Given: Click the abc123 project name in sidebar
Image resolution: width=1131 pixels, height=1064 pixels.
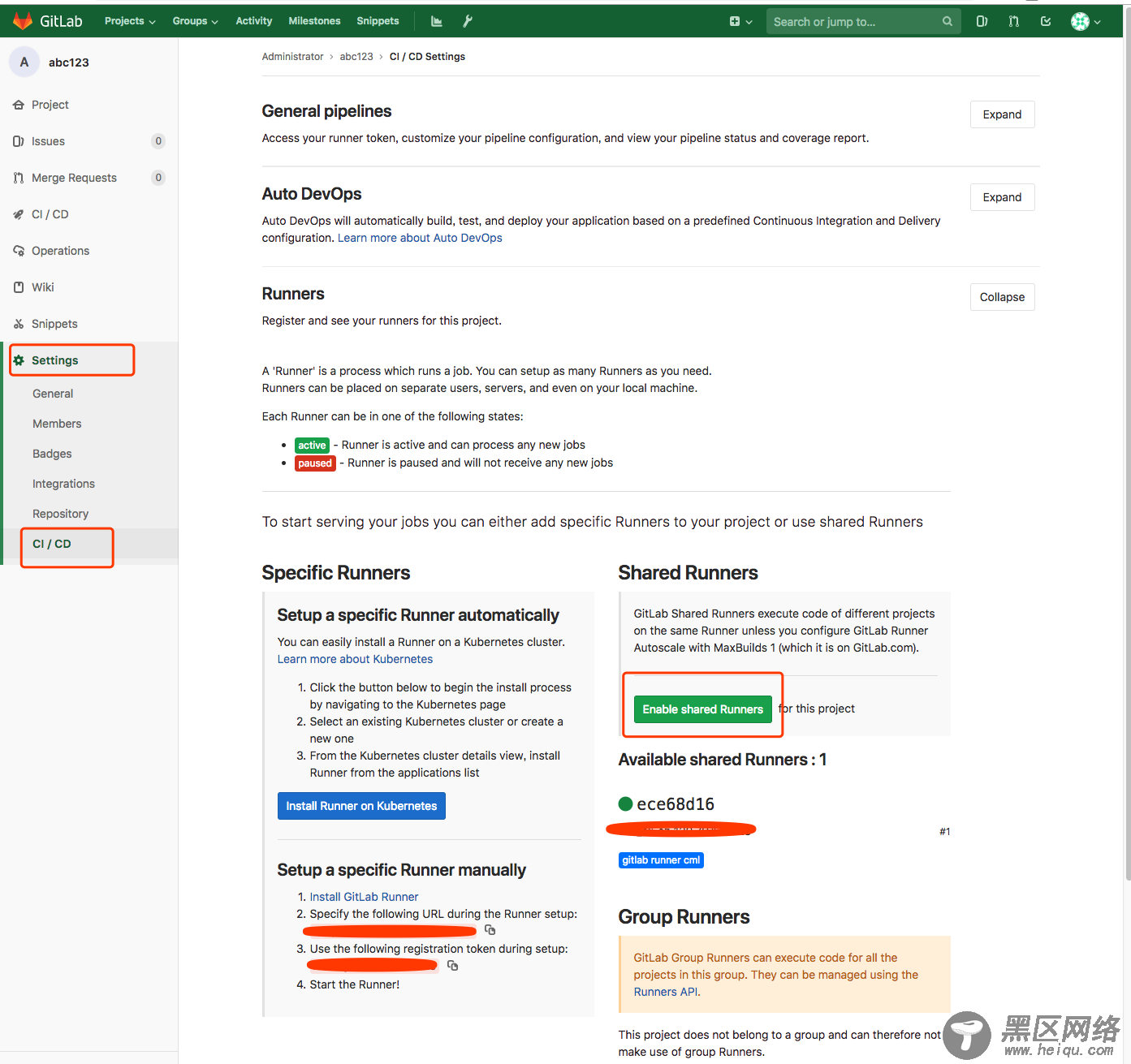Looking at the screenshot, I should [69, 62].
